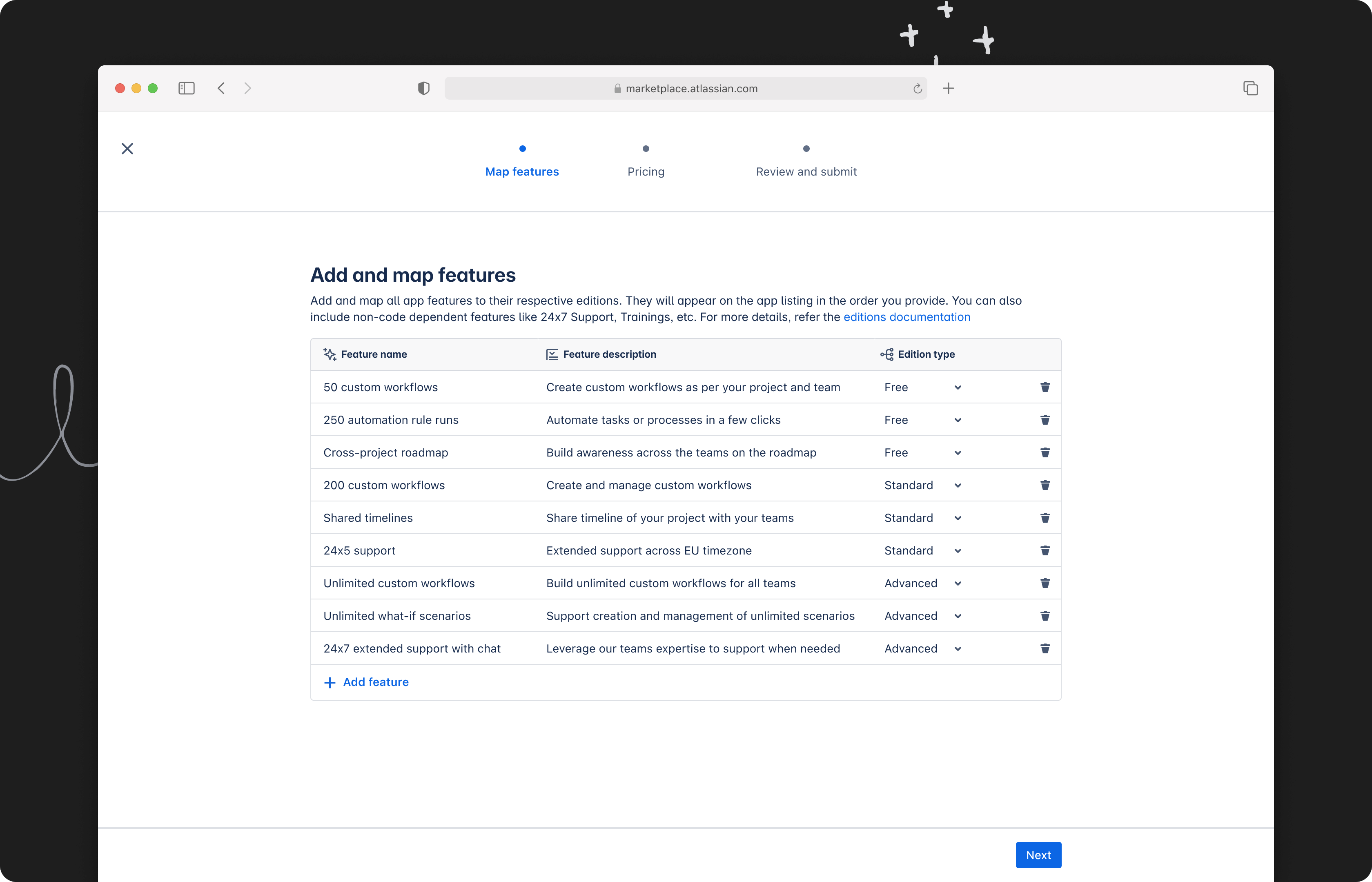Click description Leverage our teams expertise to support when needed
The width and height of the screenshot is (1372, 882).
[x=693, y=648]
